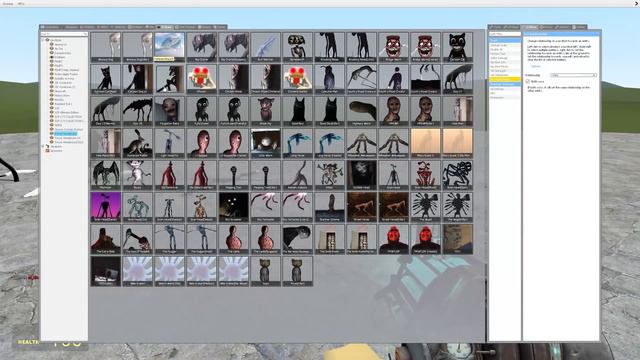
Task: Spawn the dark smeared-face Scribble Head NPC
Action: [x=361, y=175]
